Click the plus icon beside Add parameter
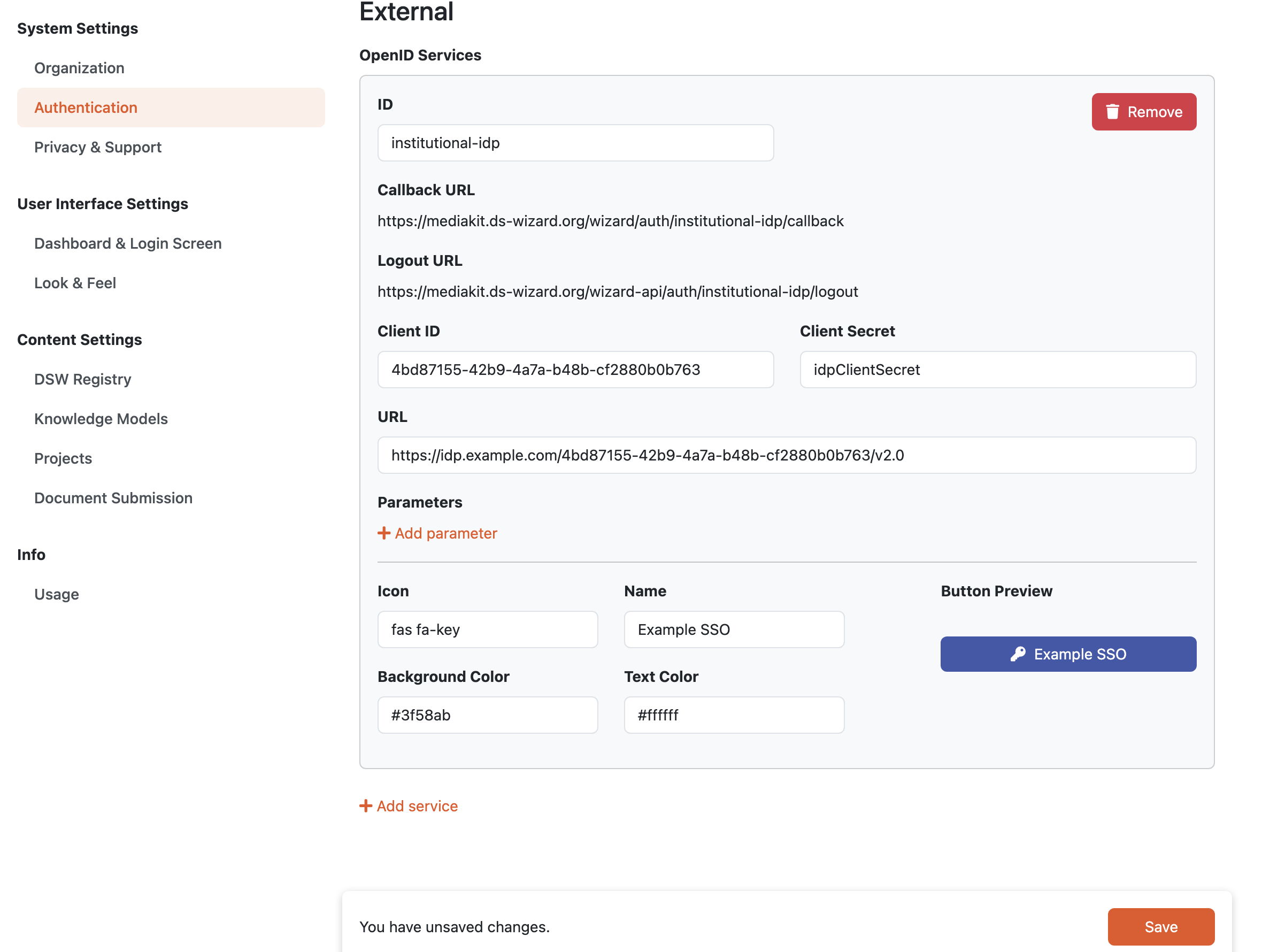Screen dimensions: 1262x952 (384, 533)
